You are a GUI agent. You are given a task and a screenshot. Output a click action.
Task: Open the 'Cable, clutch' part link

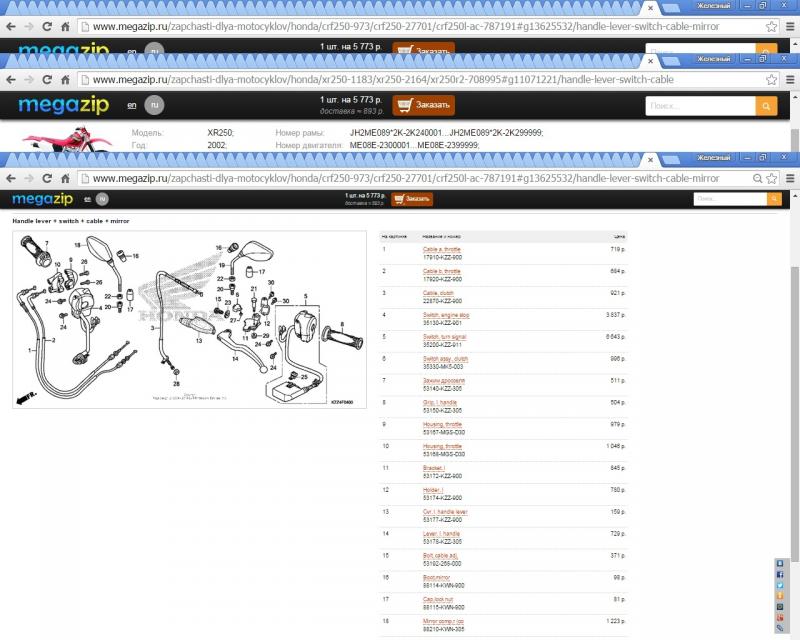coord(438,293)
